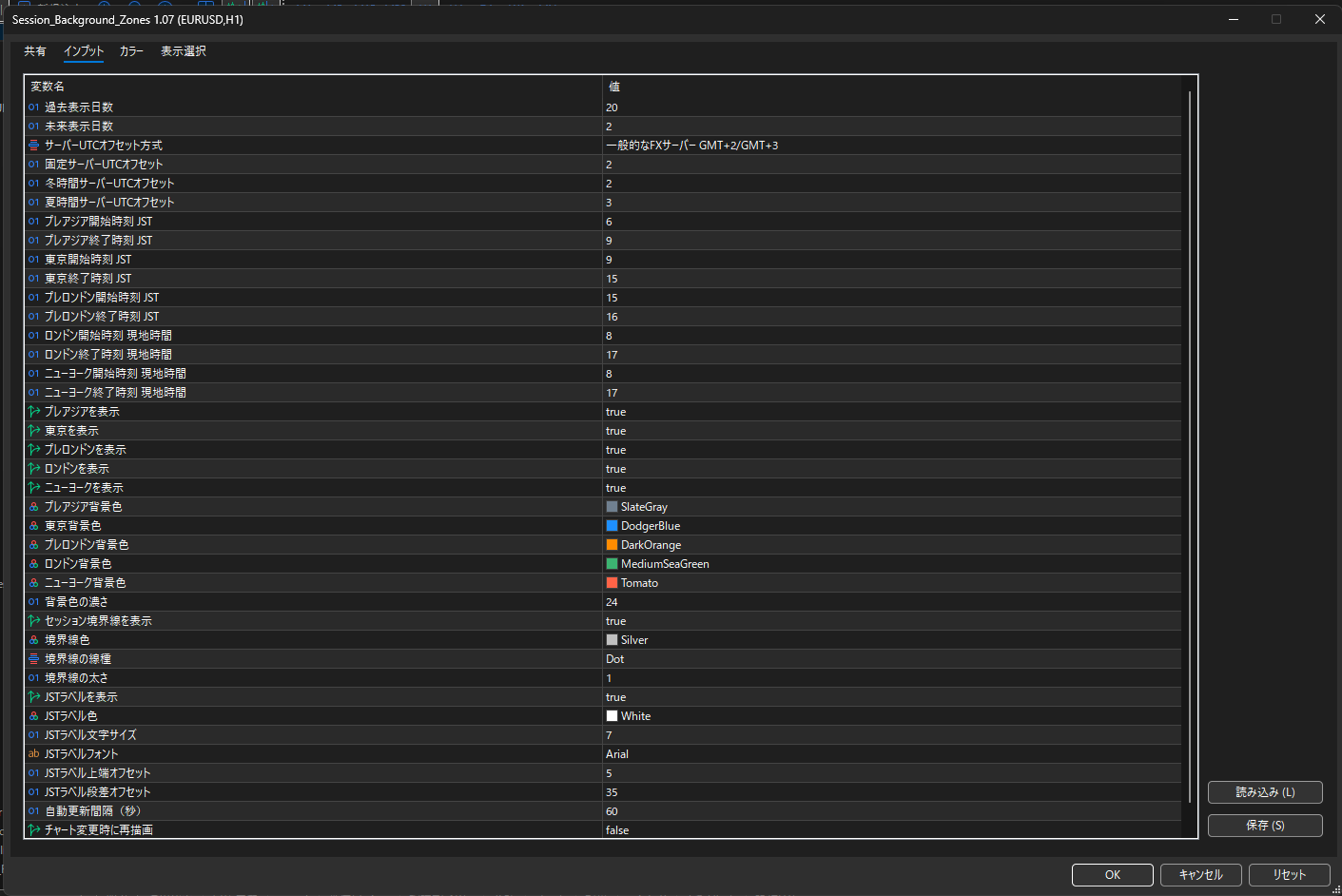Click the color icon beside ロンドン背景色

click(x=33, y=564)
